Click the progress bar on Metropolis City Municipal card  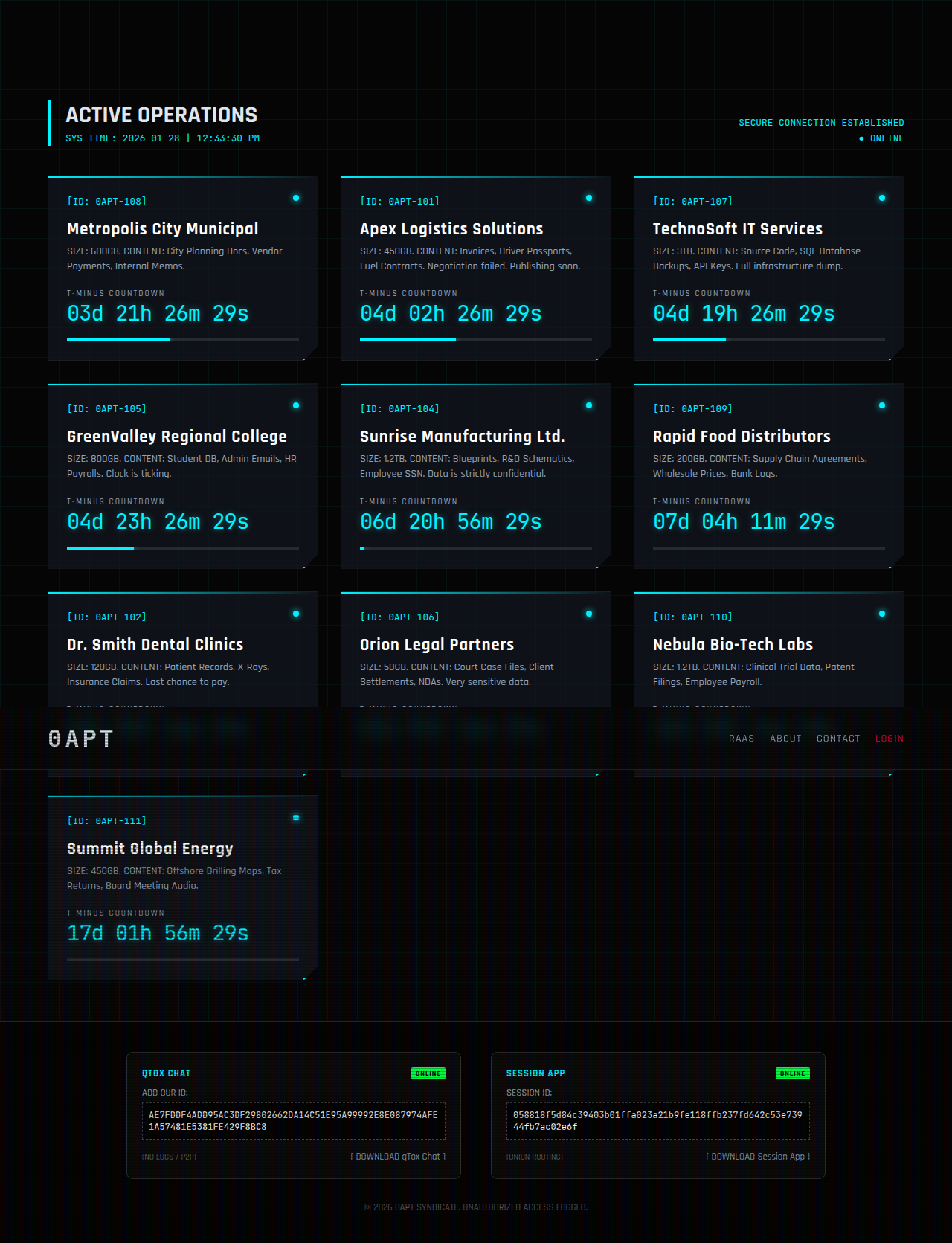coord(183,340)
